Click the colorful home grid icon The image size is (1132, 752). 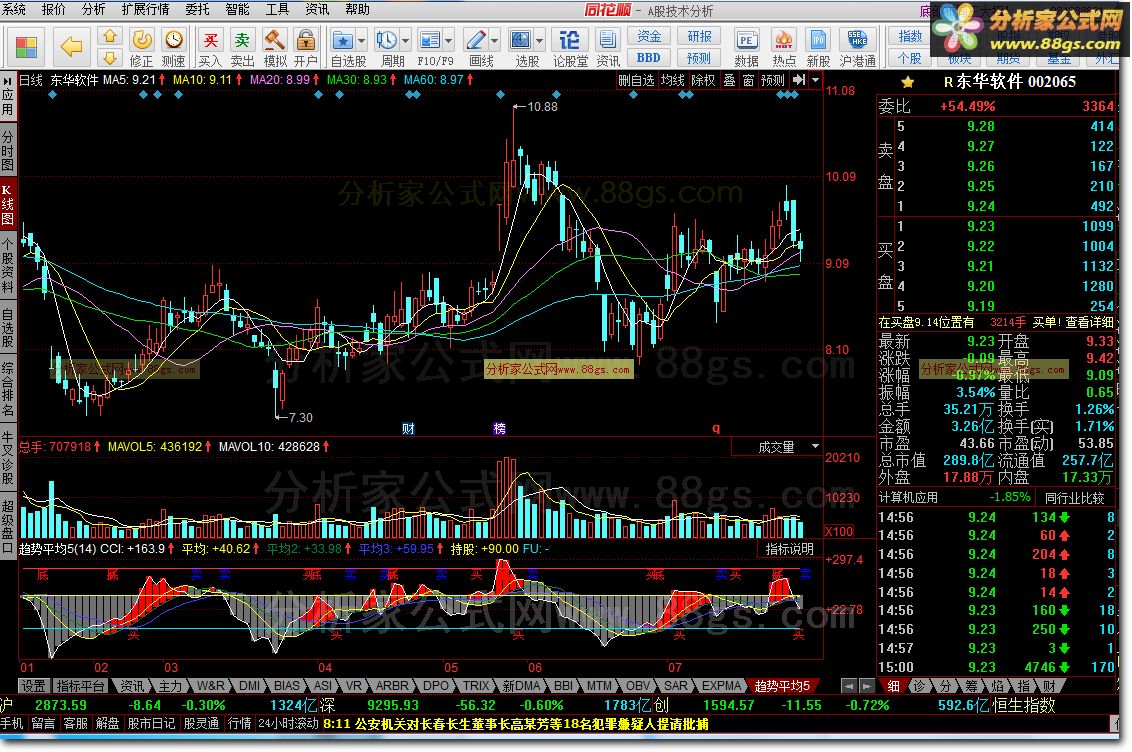tap(26, 47)
